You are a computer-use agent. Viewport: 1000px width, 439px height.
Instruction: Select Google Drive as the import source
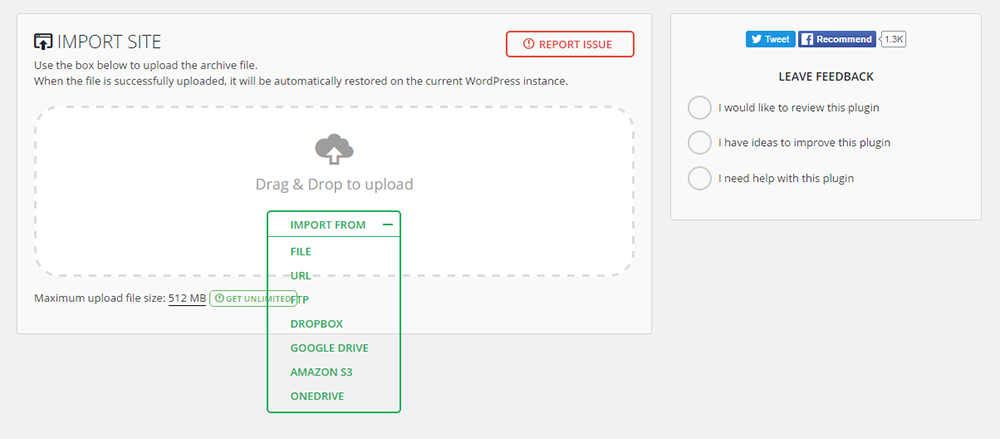329,348
